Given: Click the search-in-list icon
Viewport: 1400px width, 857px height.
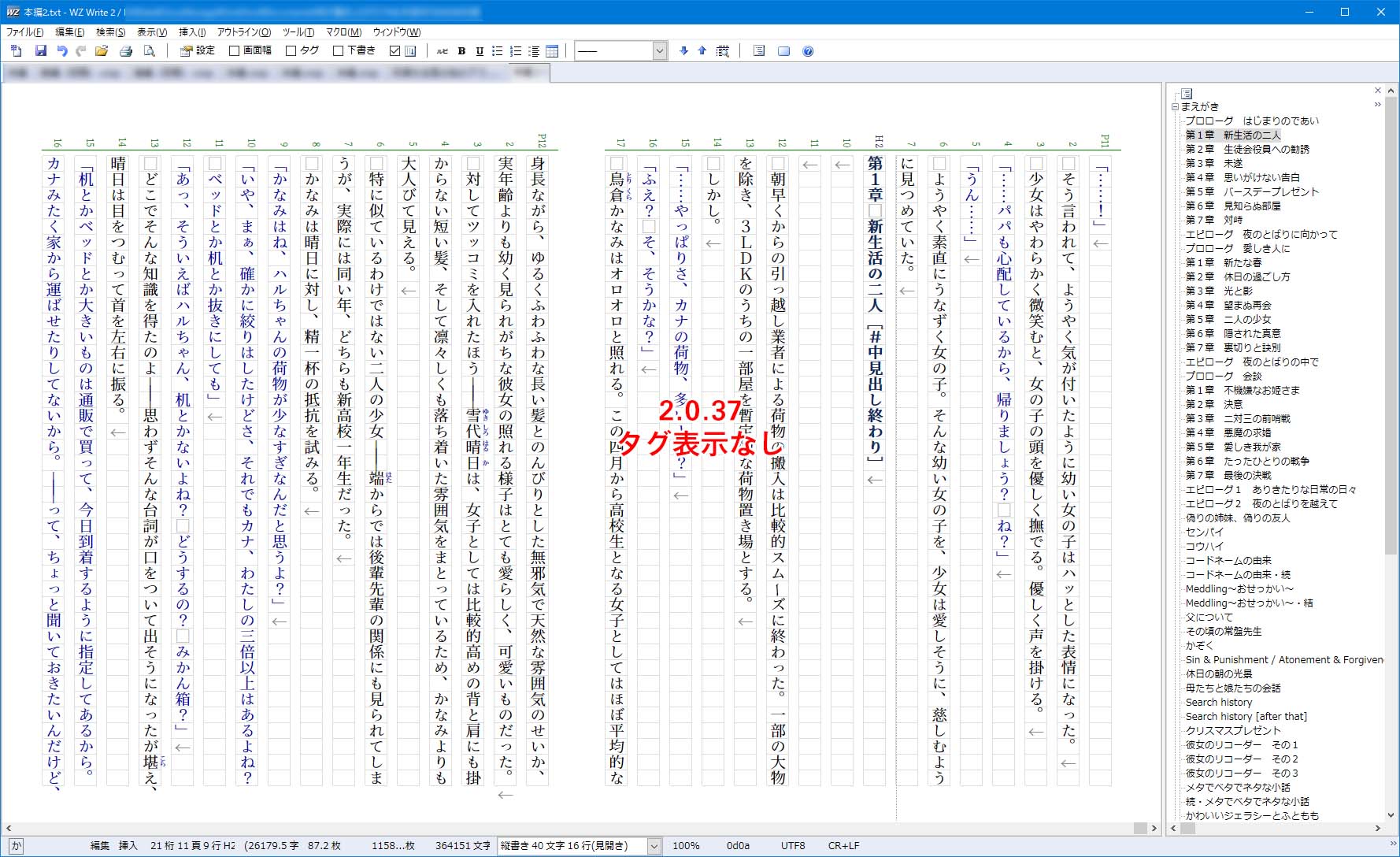Looking at the screenshot, I should (x=723, y=50).
